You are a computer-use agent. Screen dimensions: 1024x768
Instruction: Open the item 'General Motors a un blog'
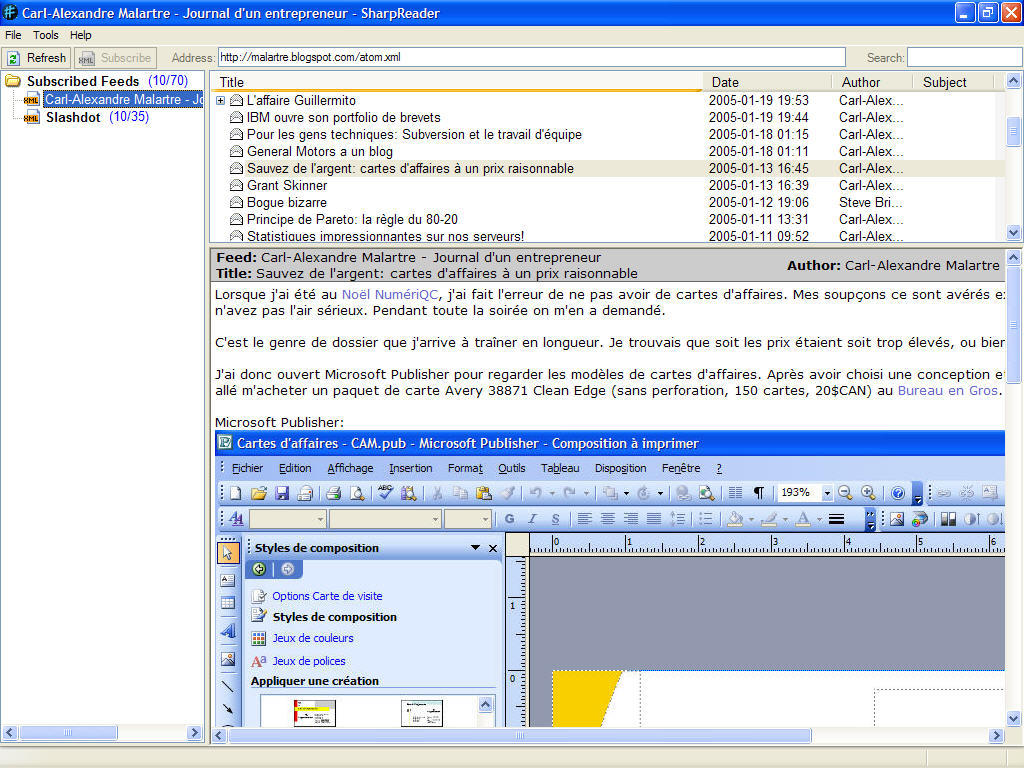point(320,152)
